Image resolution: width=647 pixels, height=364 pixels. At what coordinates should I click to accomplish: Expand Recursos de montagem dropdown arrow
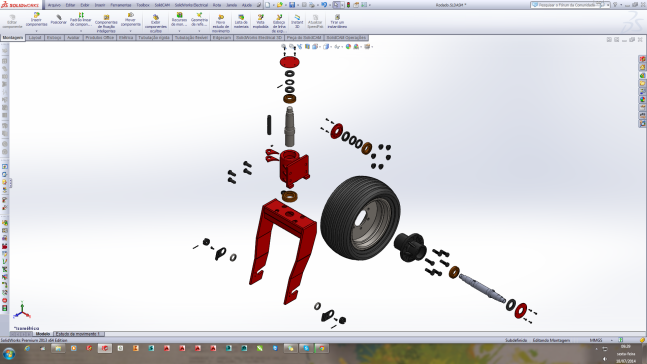[179, 31]
